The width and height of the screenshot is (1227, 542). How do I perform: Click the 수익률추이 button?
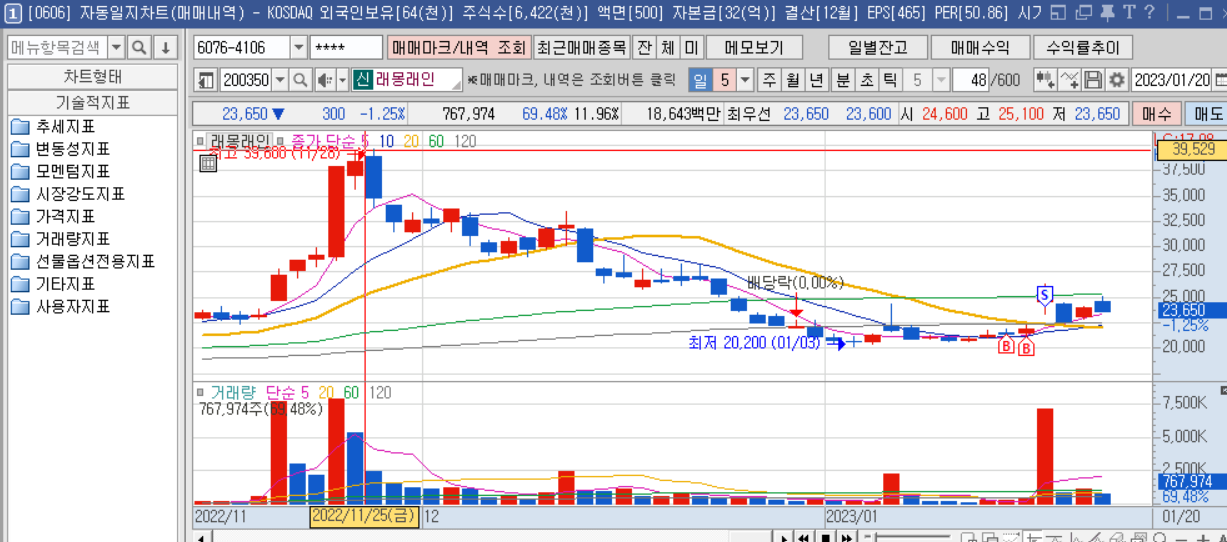1082,48
